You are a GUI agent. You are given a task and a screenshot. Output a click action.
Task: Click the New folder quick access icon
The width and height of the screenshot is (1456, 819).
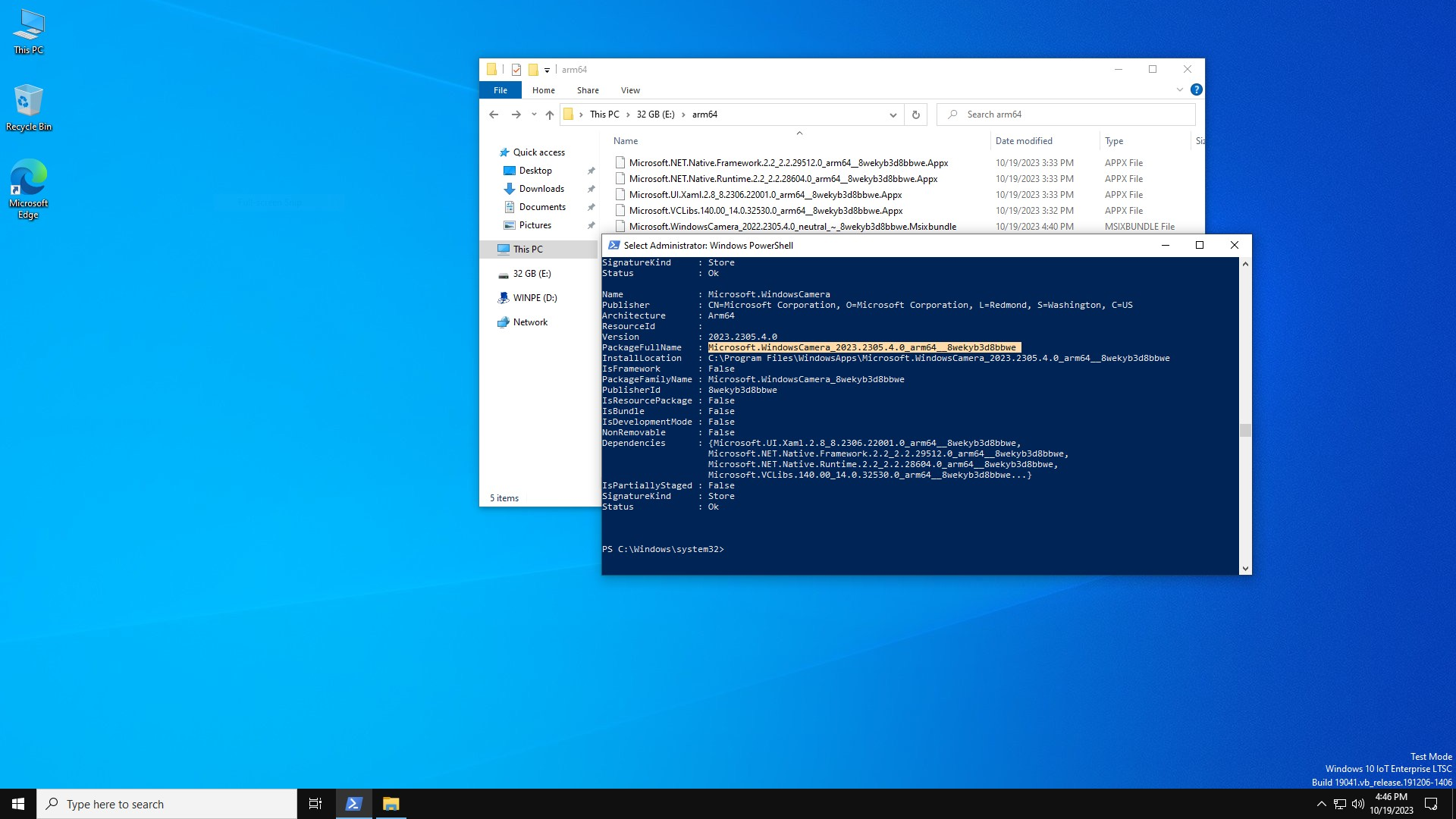533,70
